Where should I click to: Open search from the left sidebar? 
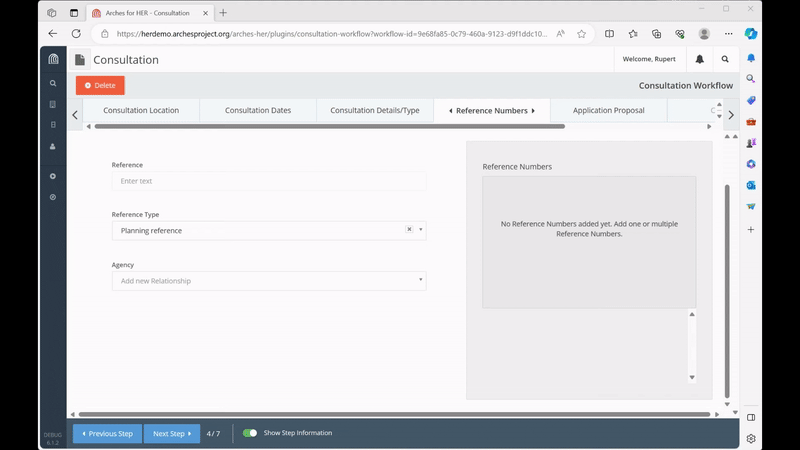53,83
